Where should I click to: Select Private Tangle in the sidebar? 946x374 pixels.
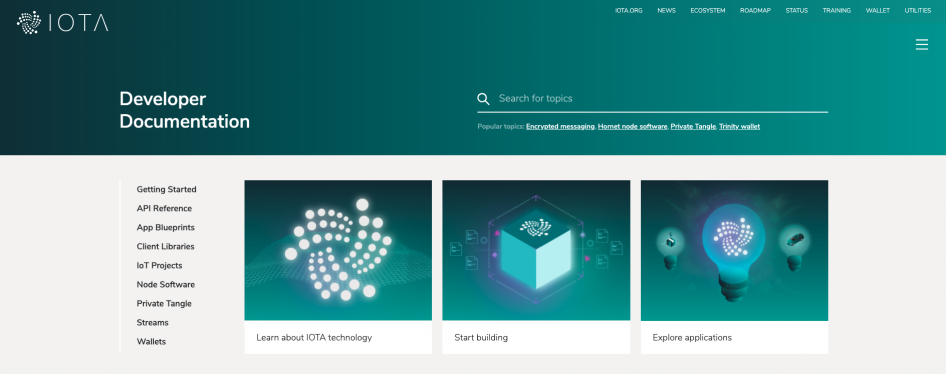tap(164, 303)
